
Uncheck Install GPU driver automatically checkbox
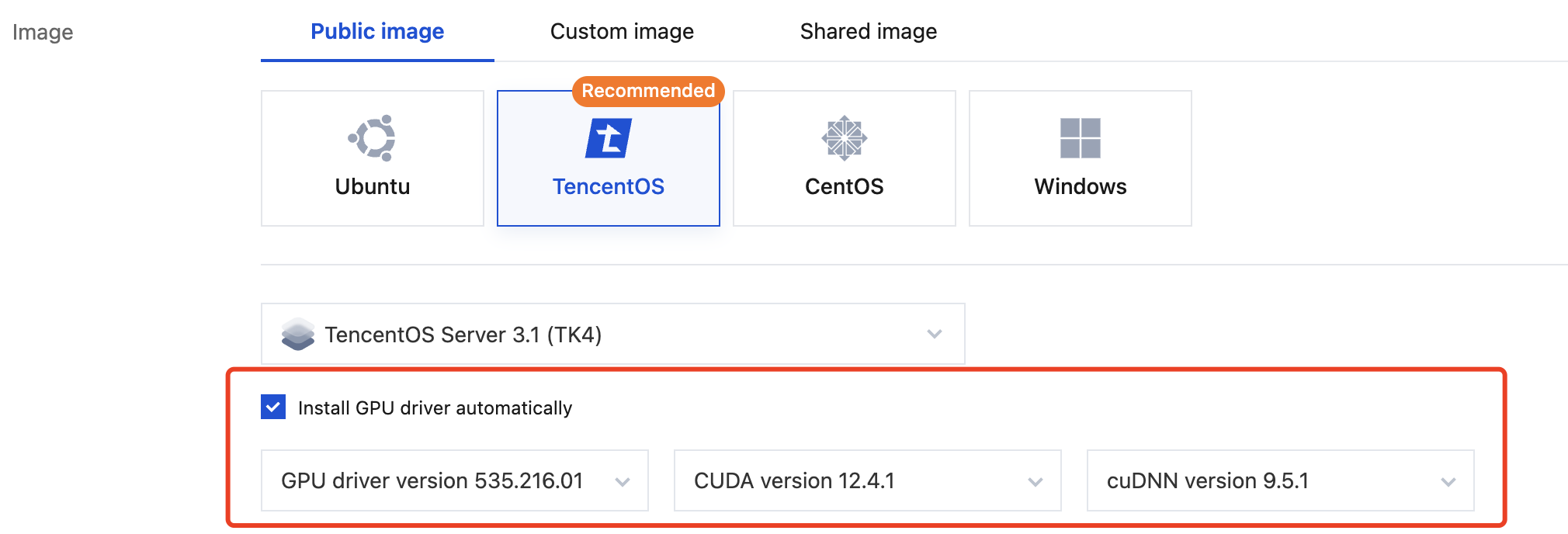273,407
